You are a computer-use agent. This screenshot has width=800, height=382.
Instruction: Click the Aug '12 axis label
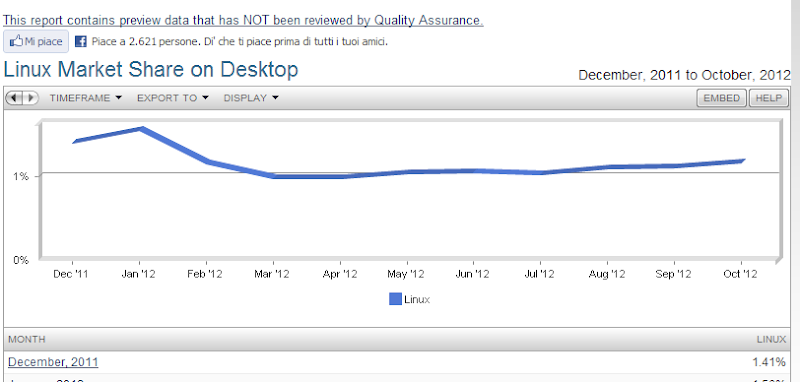pyautogui.click(x=607, y=274)
